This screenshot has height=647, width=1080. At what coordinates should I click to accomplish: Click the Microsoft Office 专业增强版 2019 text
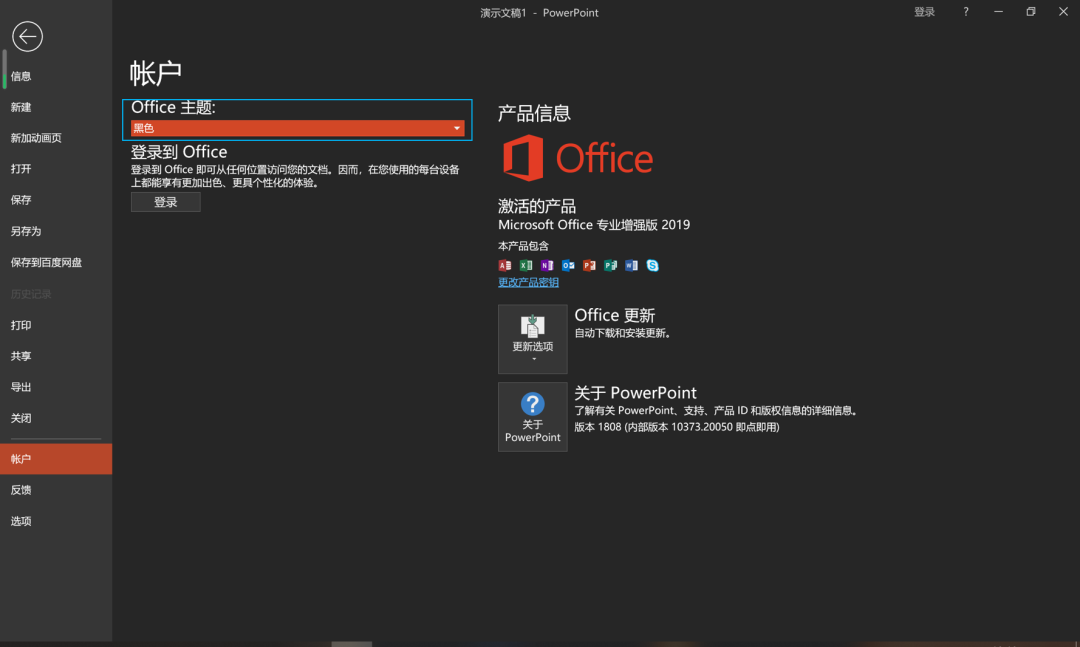(x=594, y=225)
